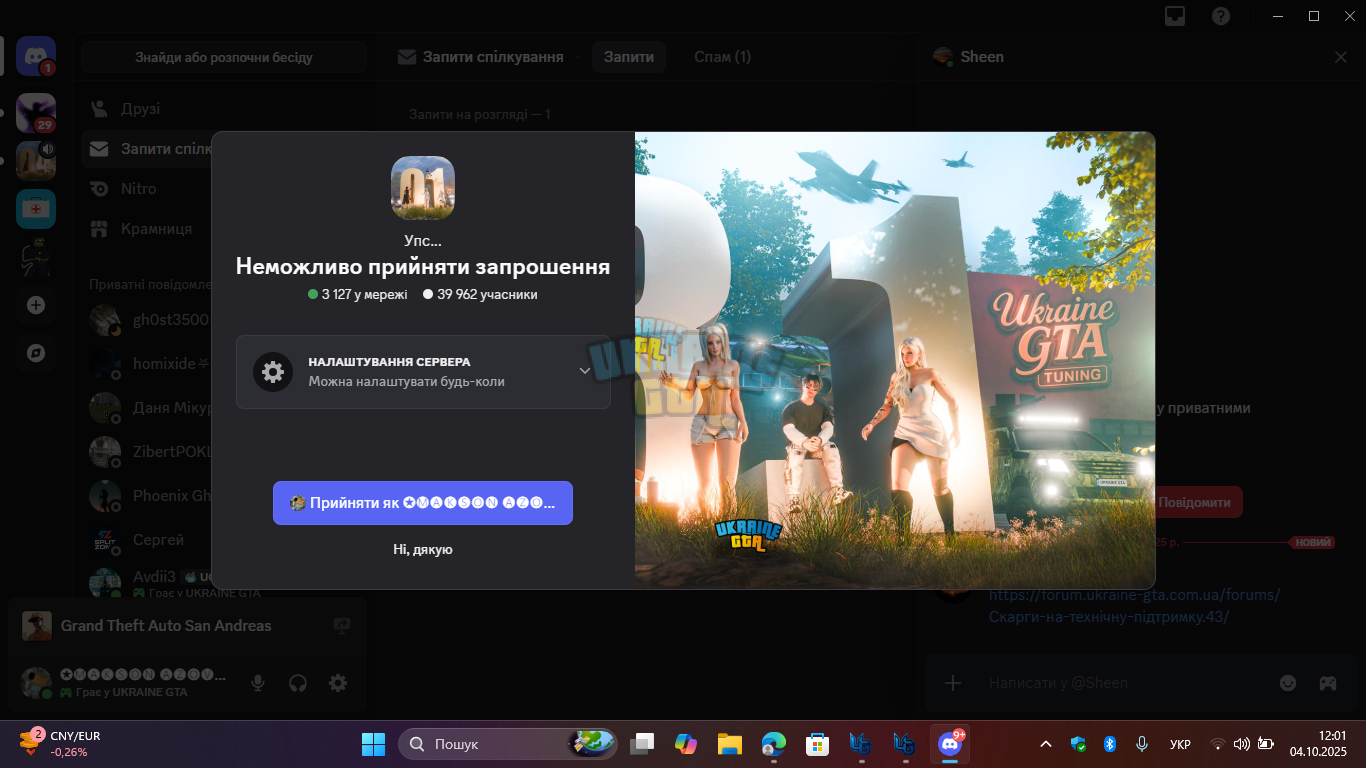
Task: Open the server icon with speaker badge
Action: coord(36,161)
